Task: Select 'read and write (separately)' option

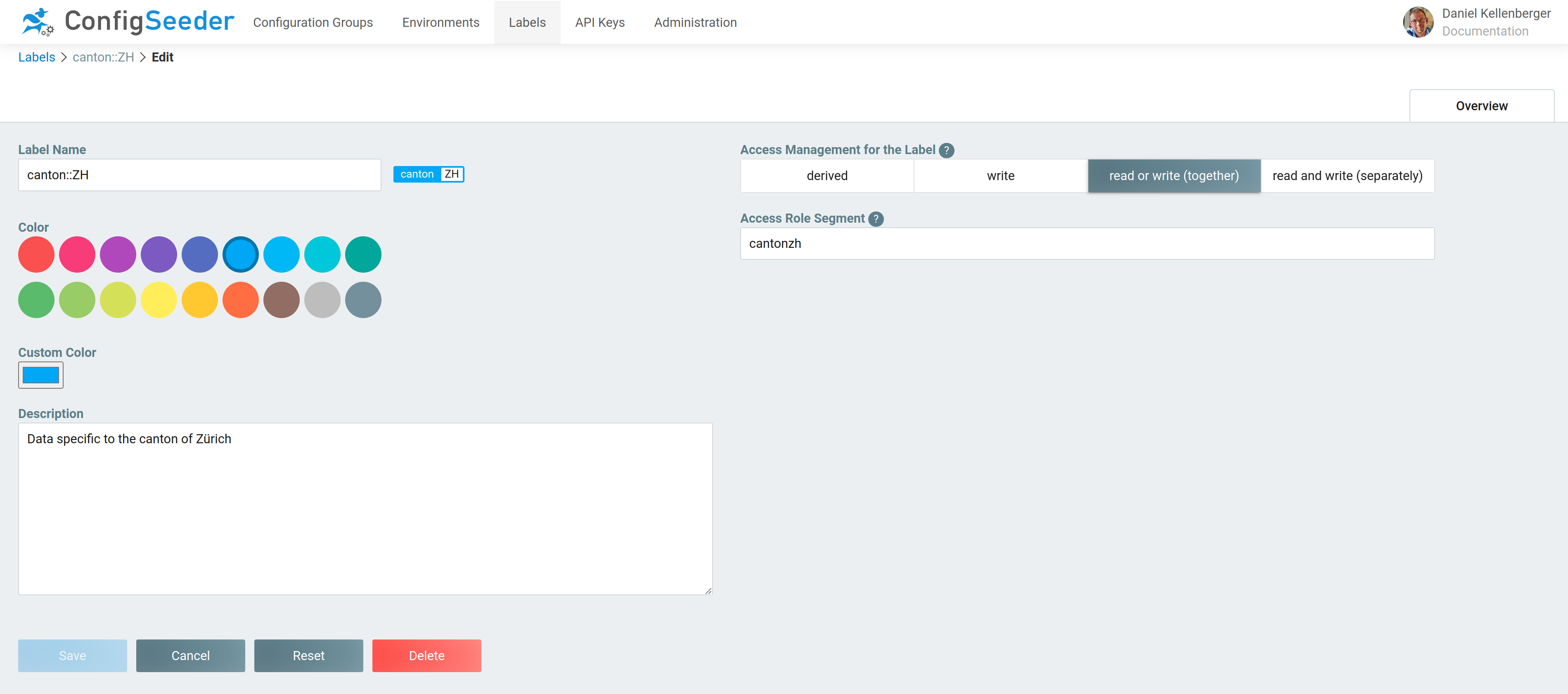Action: click(1347, 176)
